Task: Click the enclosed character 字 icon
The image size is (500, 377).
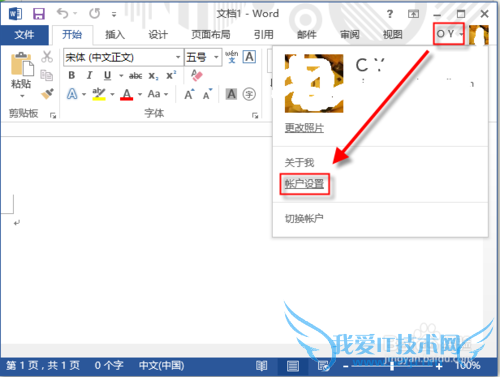Action: click(x=249, y=94)
